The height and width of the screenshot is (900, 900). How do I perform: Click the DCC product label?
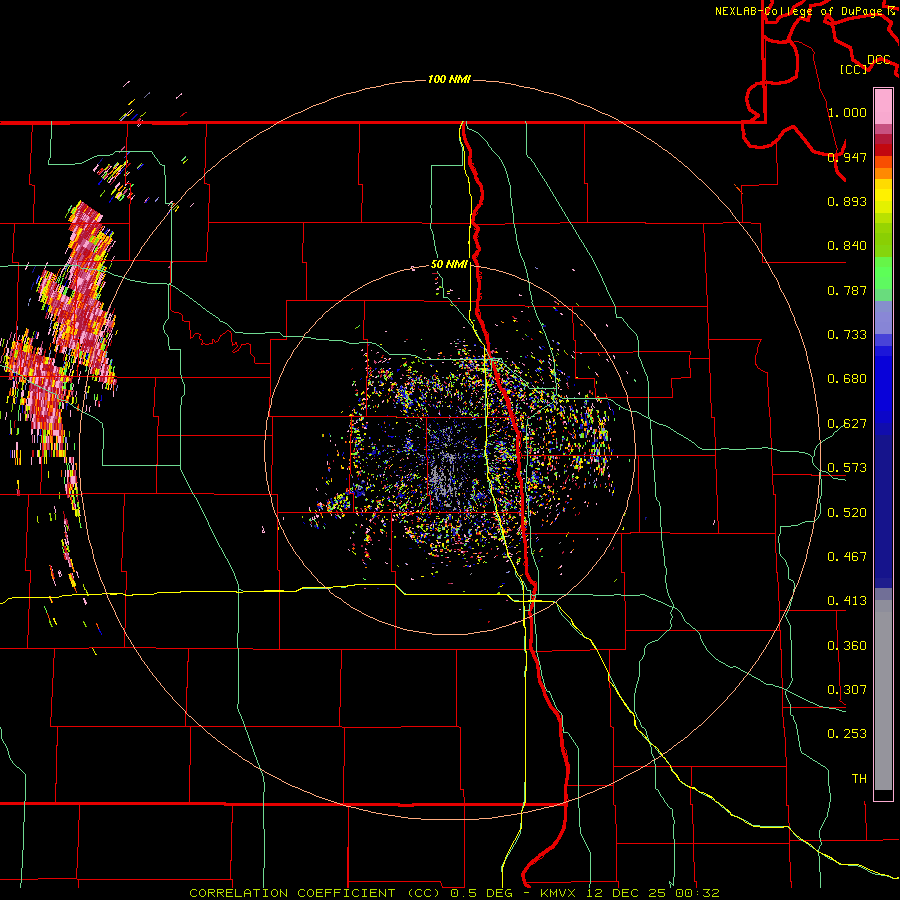tap(878, 60)
